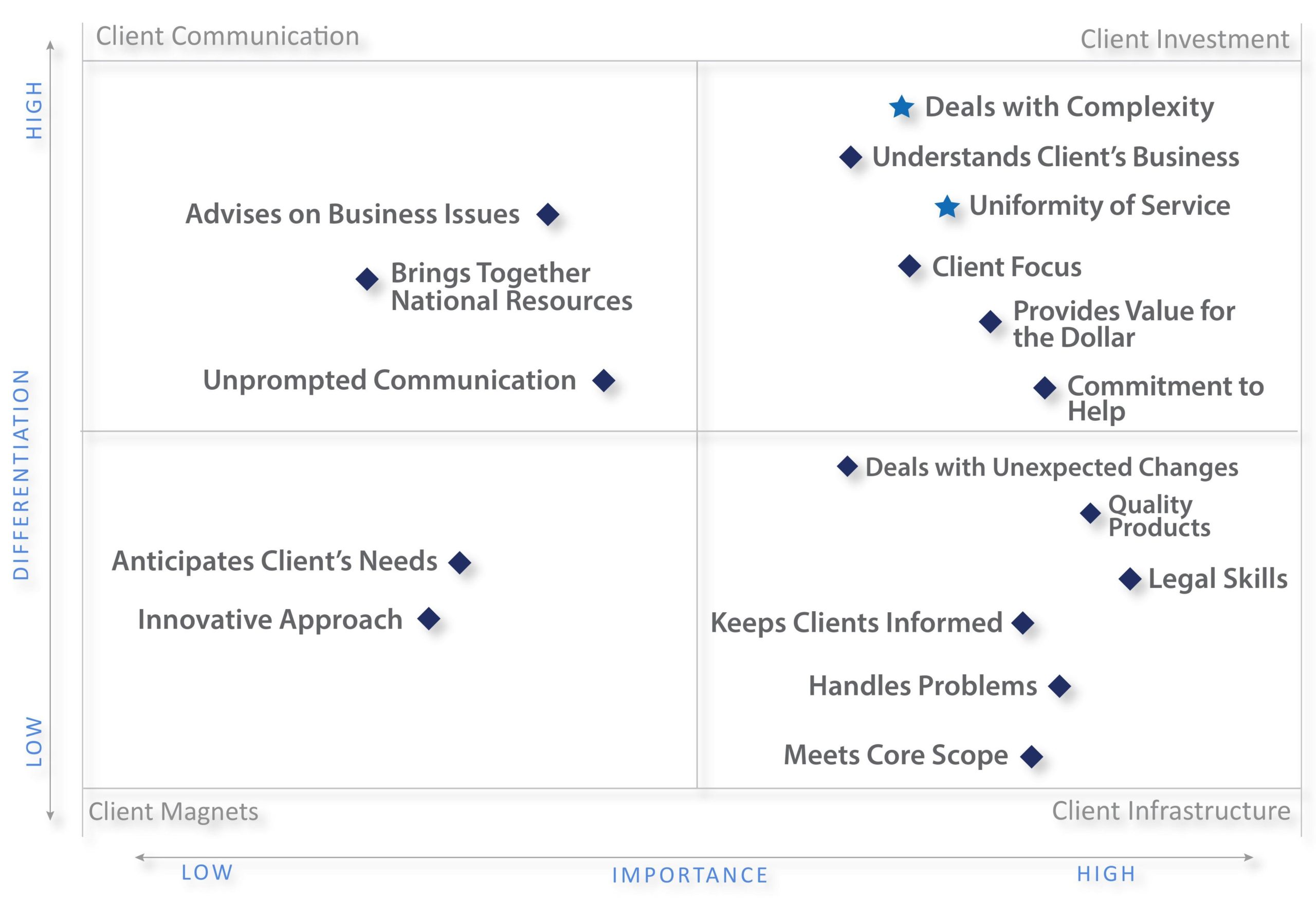
Task: Click the Client Infrastructure quadrant title
Action: [1171, 811]
